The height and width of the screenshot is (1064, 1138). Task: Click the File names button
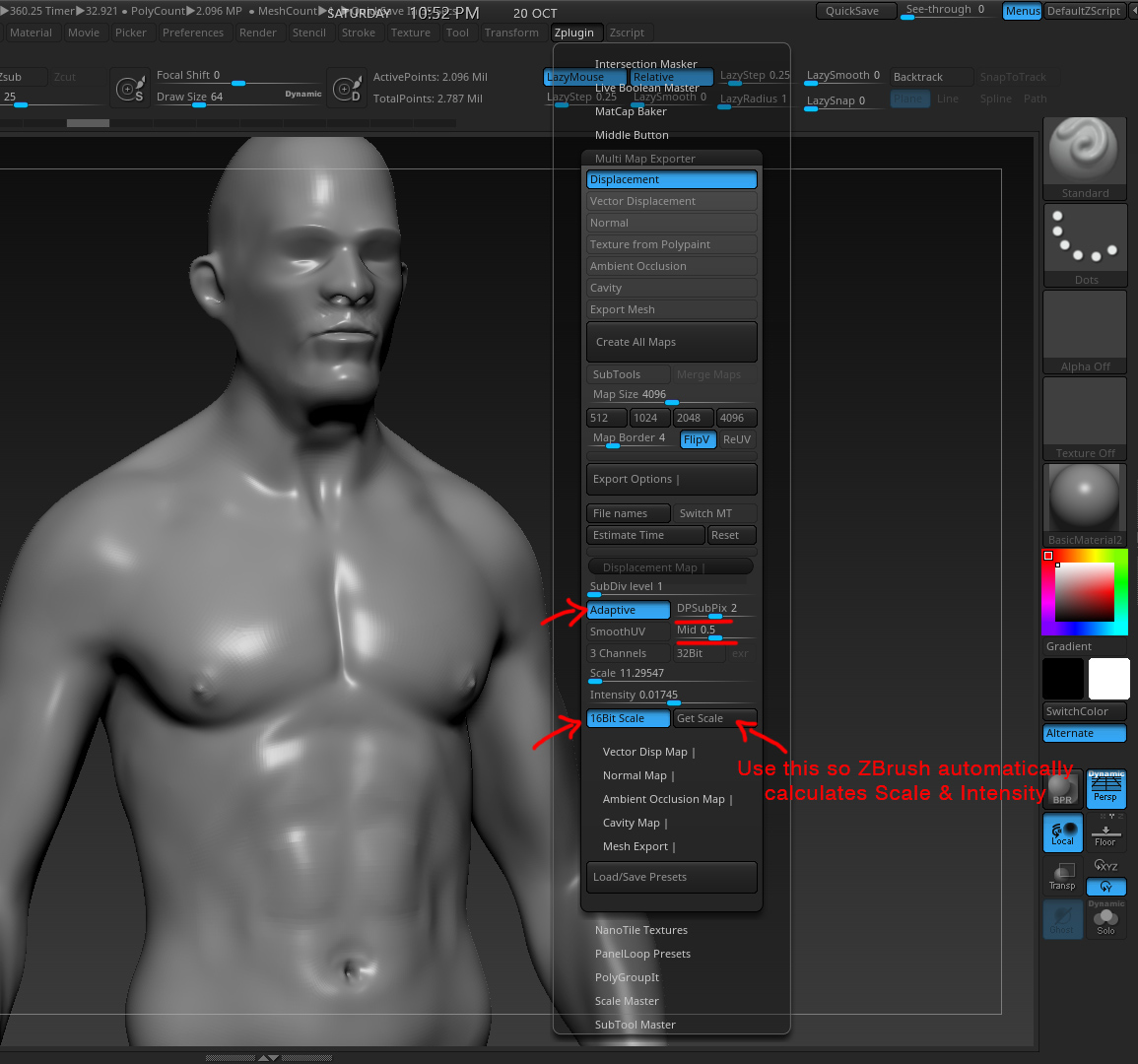coord(628,513)
